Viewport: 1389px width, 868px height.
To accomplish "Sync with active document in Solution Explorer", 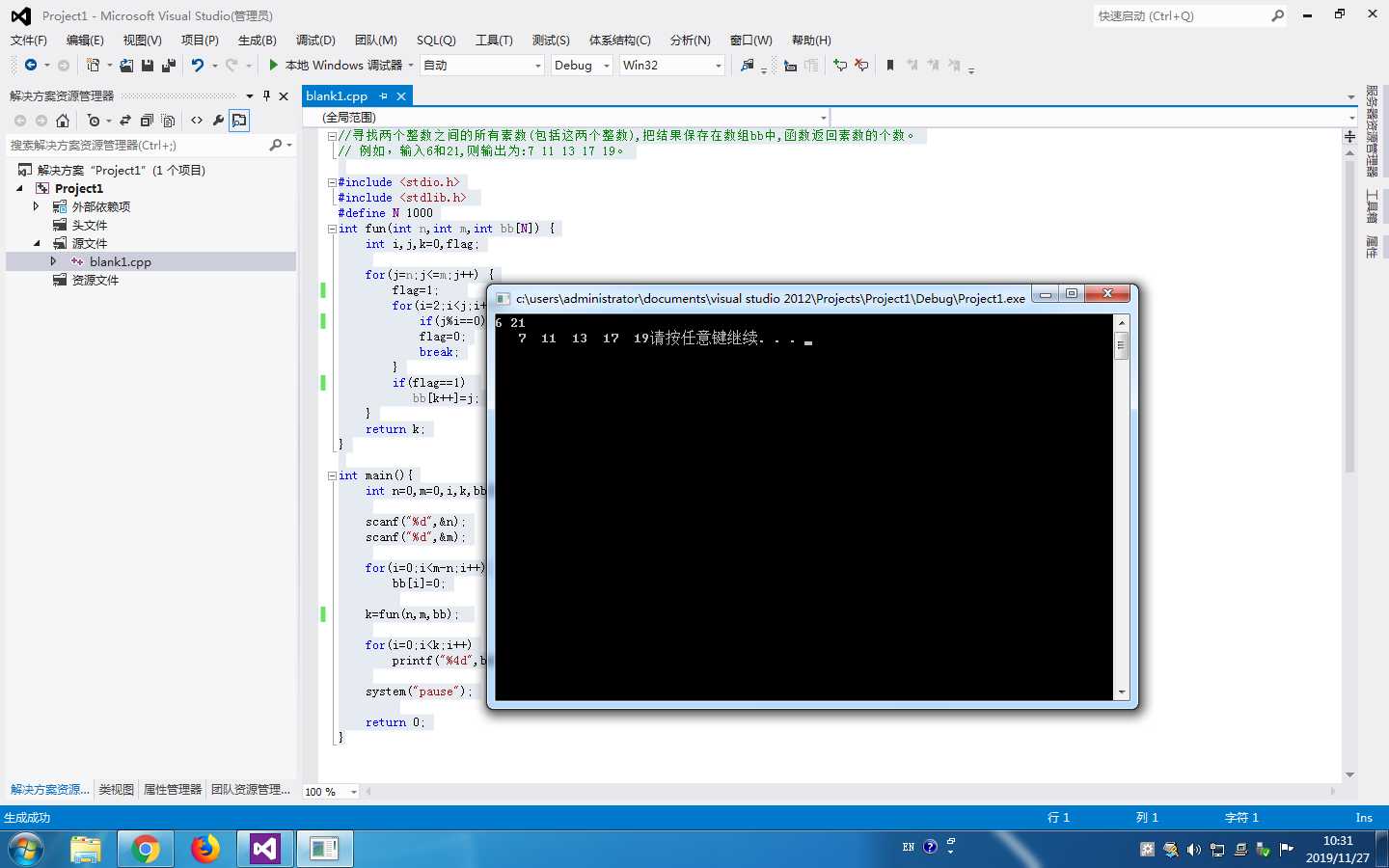I will click(125, 121).
